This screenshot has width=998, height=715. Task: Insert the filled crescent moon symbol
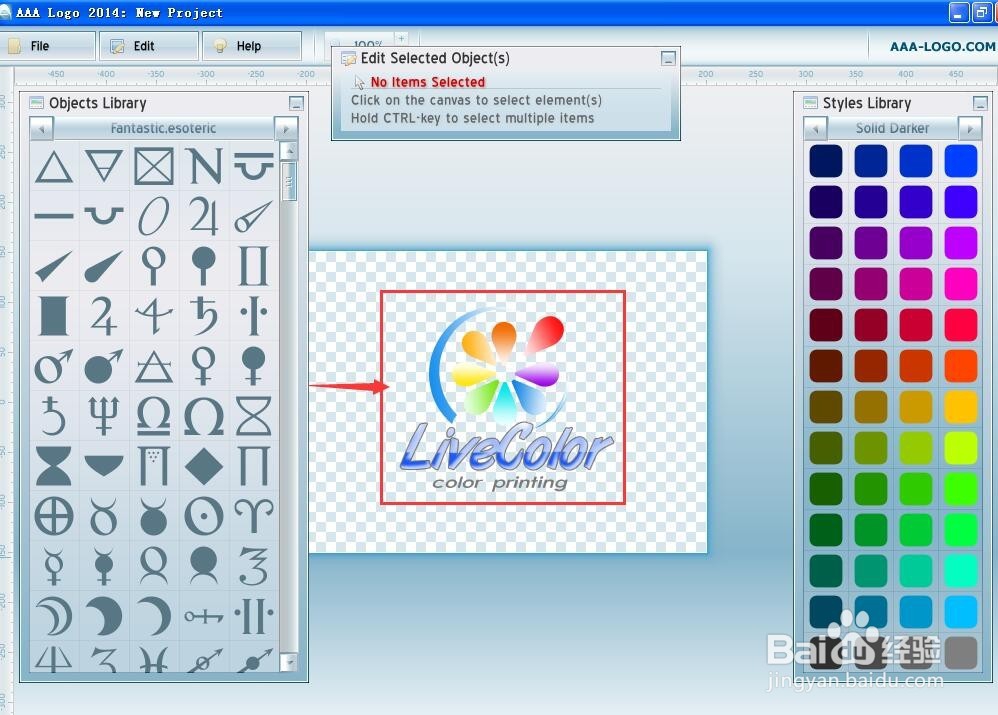click(x=104, y=616)
